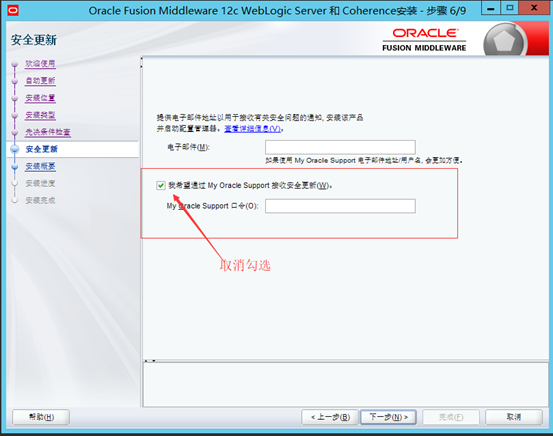Go to next step with 下一步 button

(x=388, y=417)
